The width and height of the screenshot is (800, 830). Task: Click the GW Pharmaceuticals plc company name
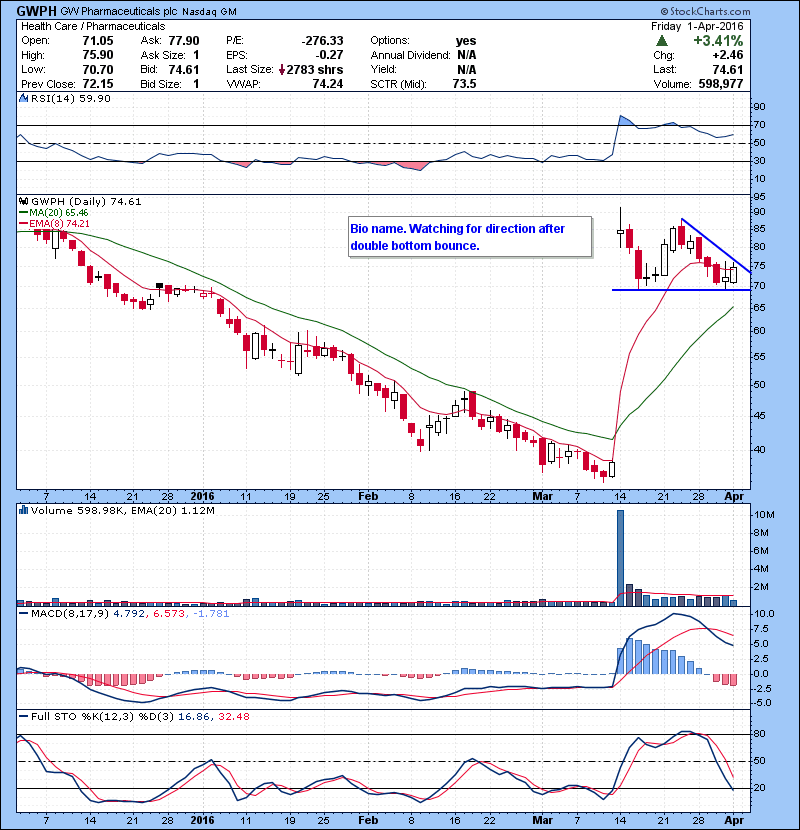(119, 12)
